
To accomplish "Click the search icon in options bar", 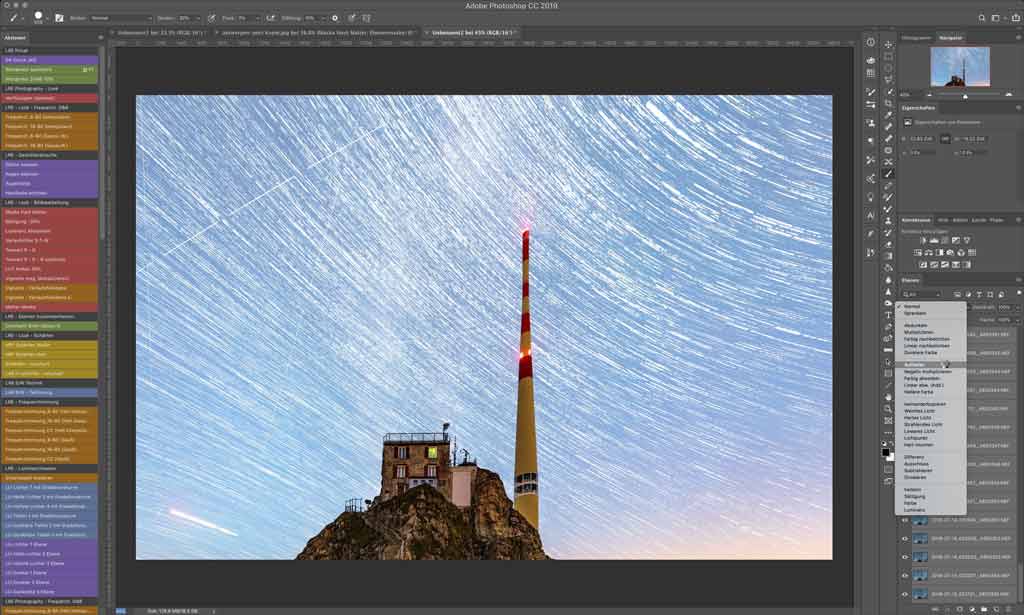I will (x=982, y=18).
